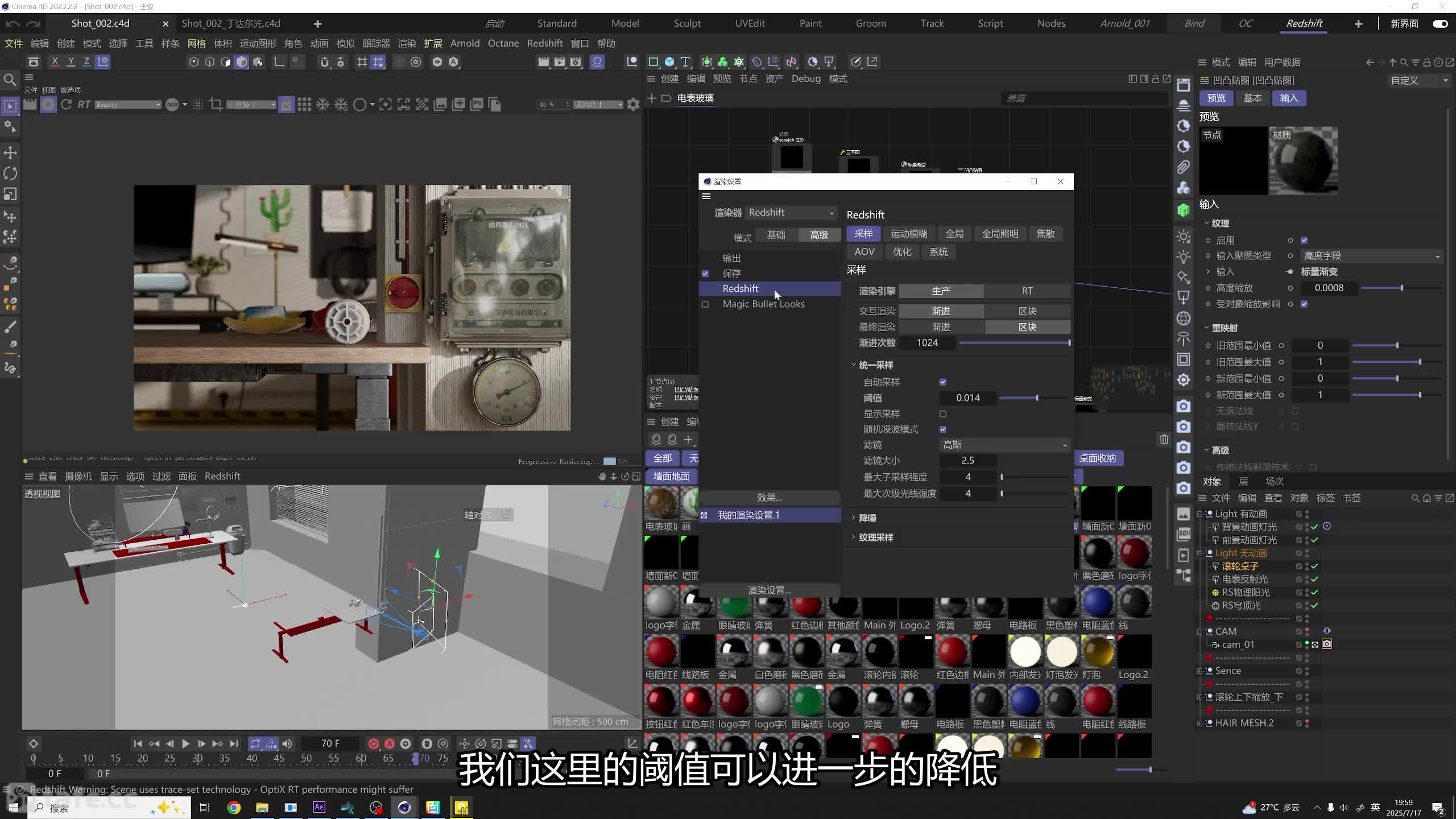Open Chrome from the taskbar

coord(234,808)
